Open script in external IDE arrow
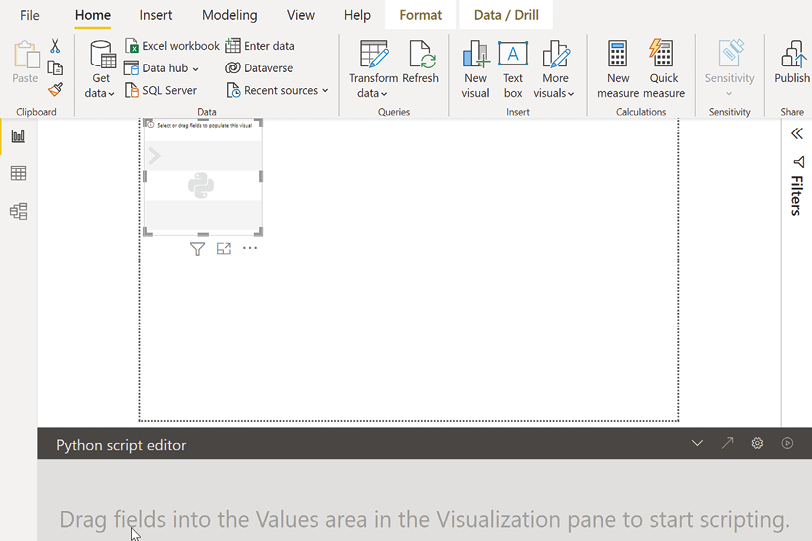 click(x=727, y=443)
